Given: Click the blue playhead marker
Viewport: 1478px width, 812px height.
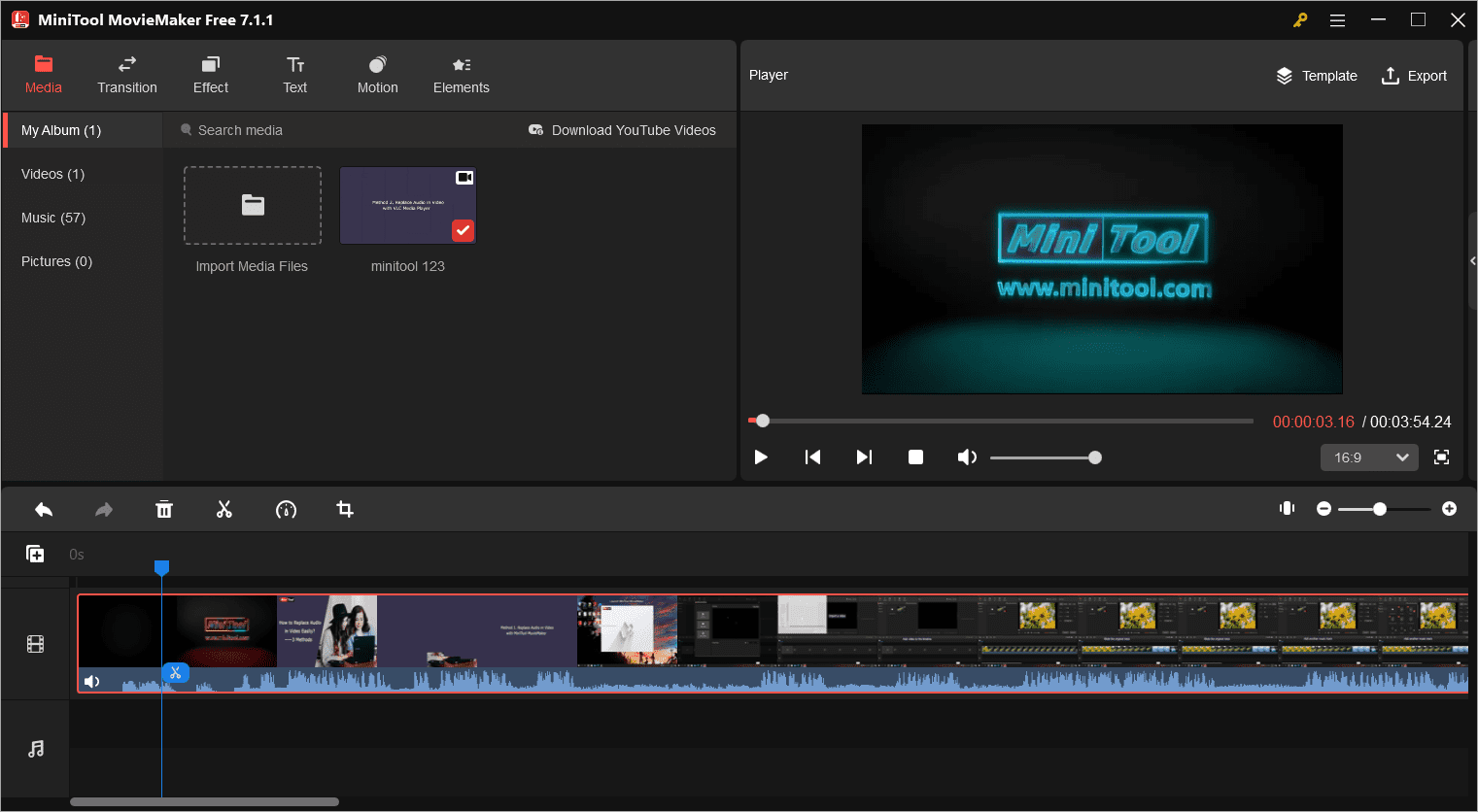Looking at the screenshot, I should pyautogui.click(x=162, y=567).
